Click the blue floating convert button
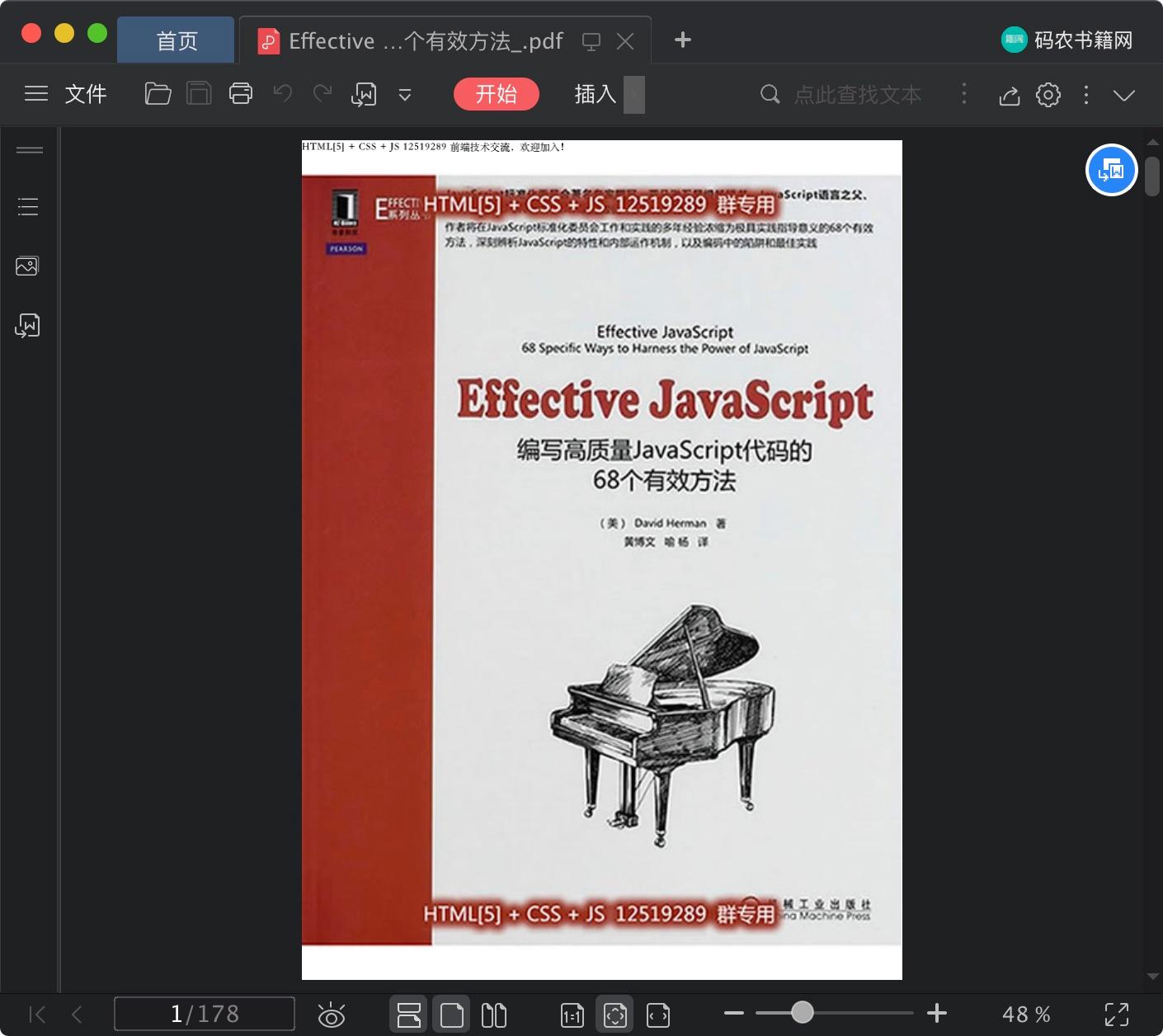1163x1036 pixels. pyautogui.click(x=1112, y=170)
